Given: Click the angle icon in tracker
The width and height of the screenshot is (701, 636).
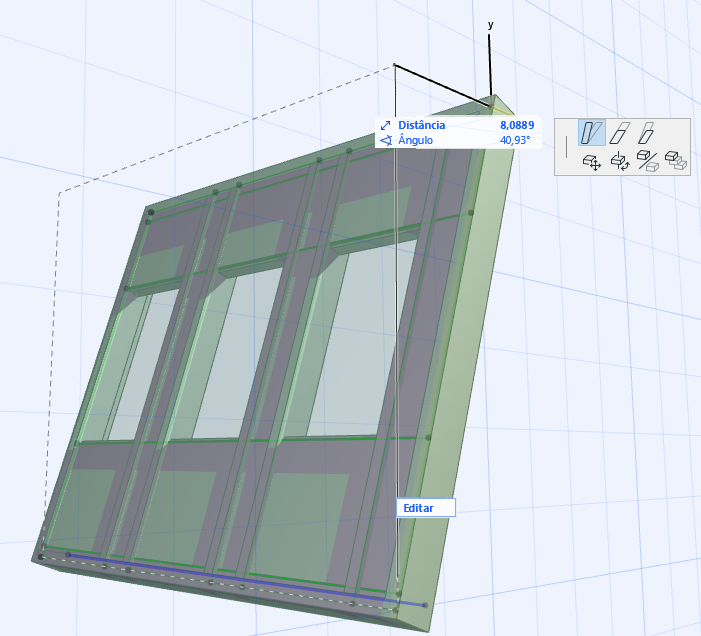Looking at the screenshot, I should coord(386,141).
